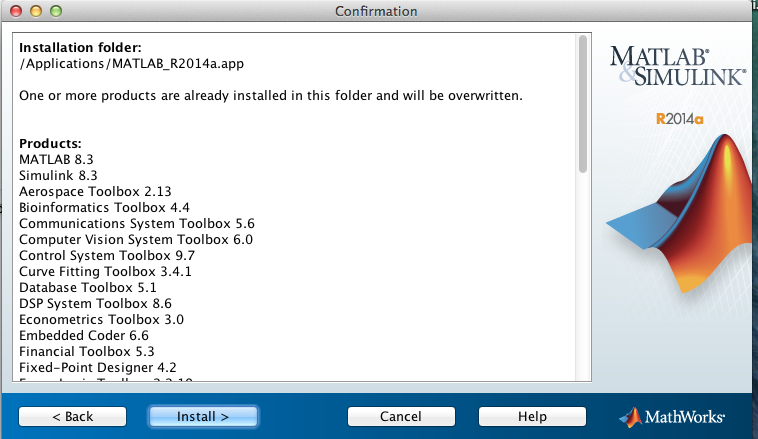Select 'Fixed-Point Designer 4.2' entry

pos(98,367)
